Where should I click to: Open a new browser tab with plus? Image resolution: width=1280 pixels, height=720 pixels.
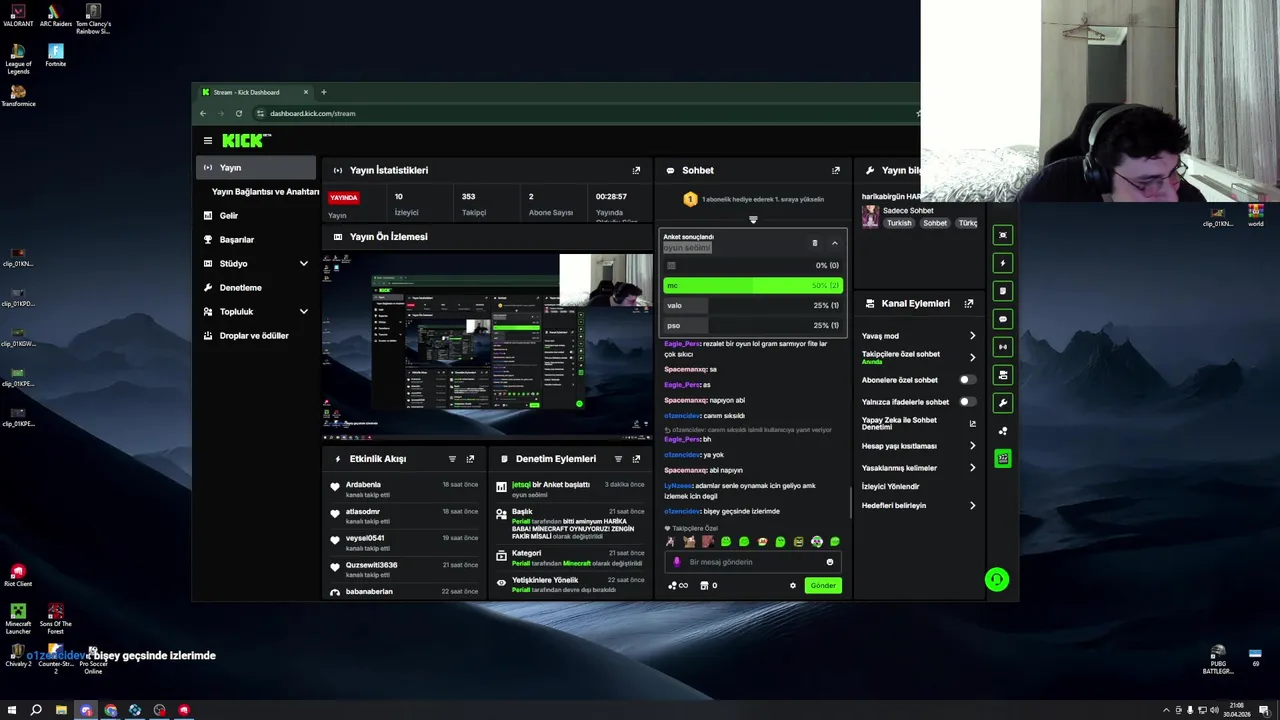click(x=323, y=92)
